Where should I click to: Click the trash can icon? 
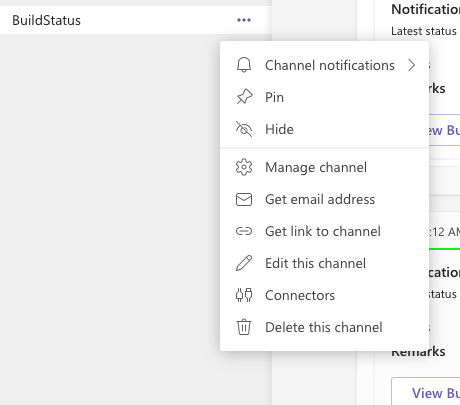[244, 327]
